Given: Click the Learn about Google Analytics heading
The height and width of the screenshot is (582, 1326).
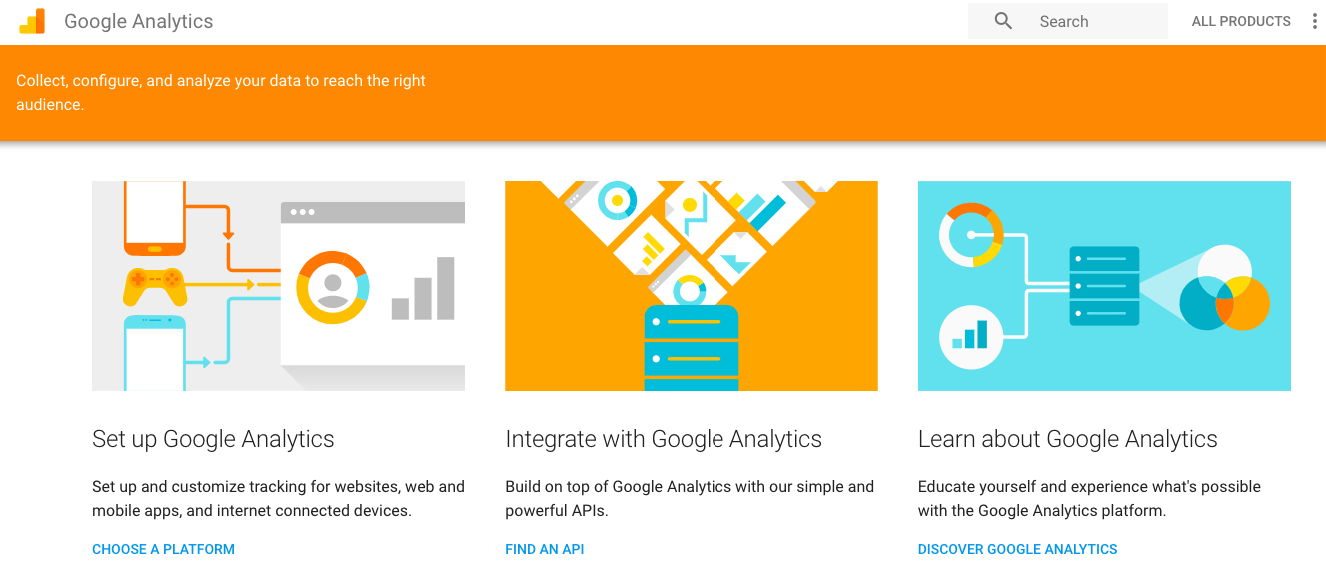Looking at the screenshot, I should click(1067, 439).
